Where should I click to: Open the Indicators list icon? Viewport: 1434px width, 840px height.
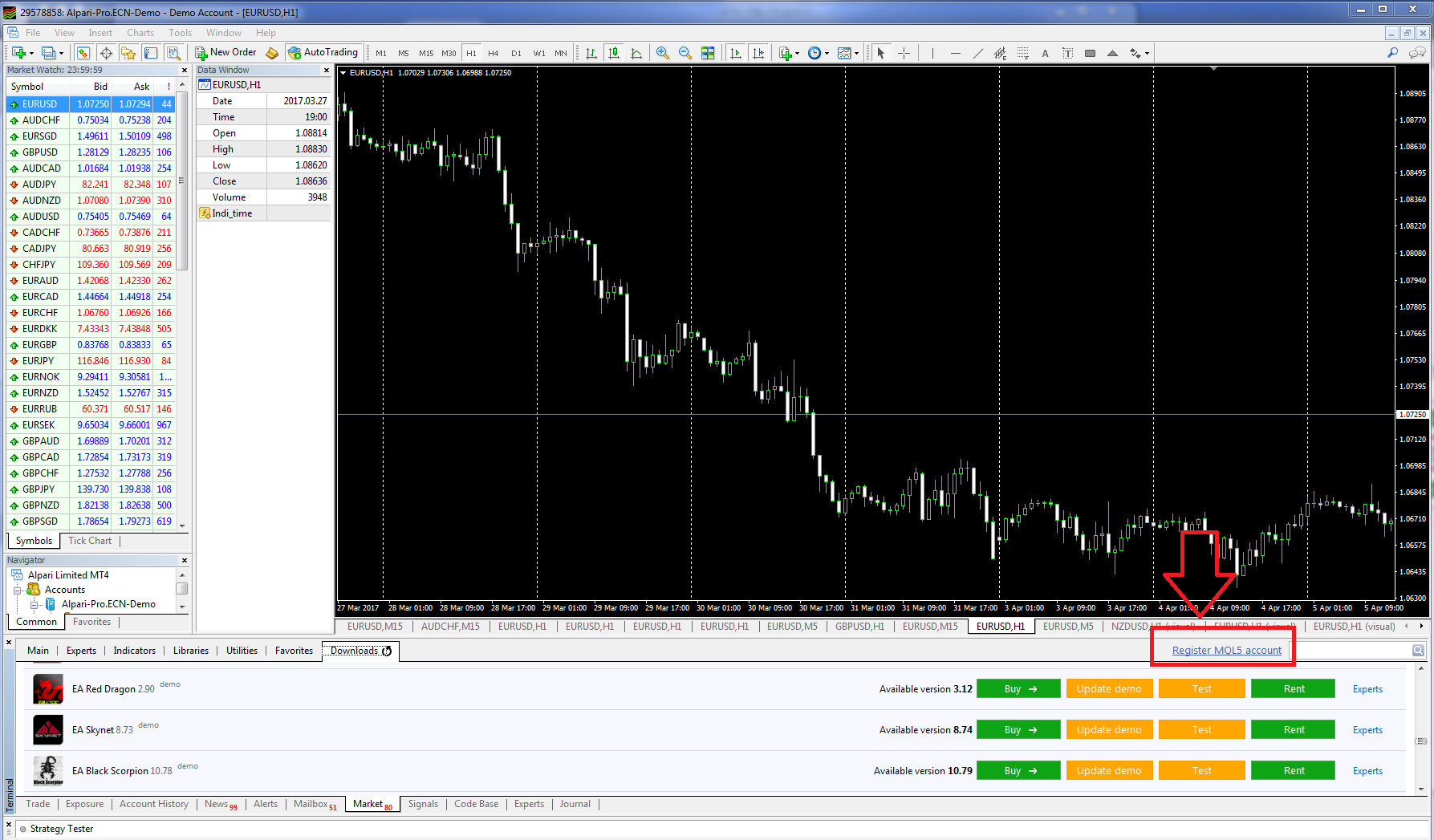(785, 53)
